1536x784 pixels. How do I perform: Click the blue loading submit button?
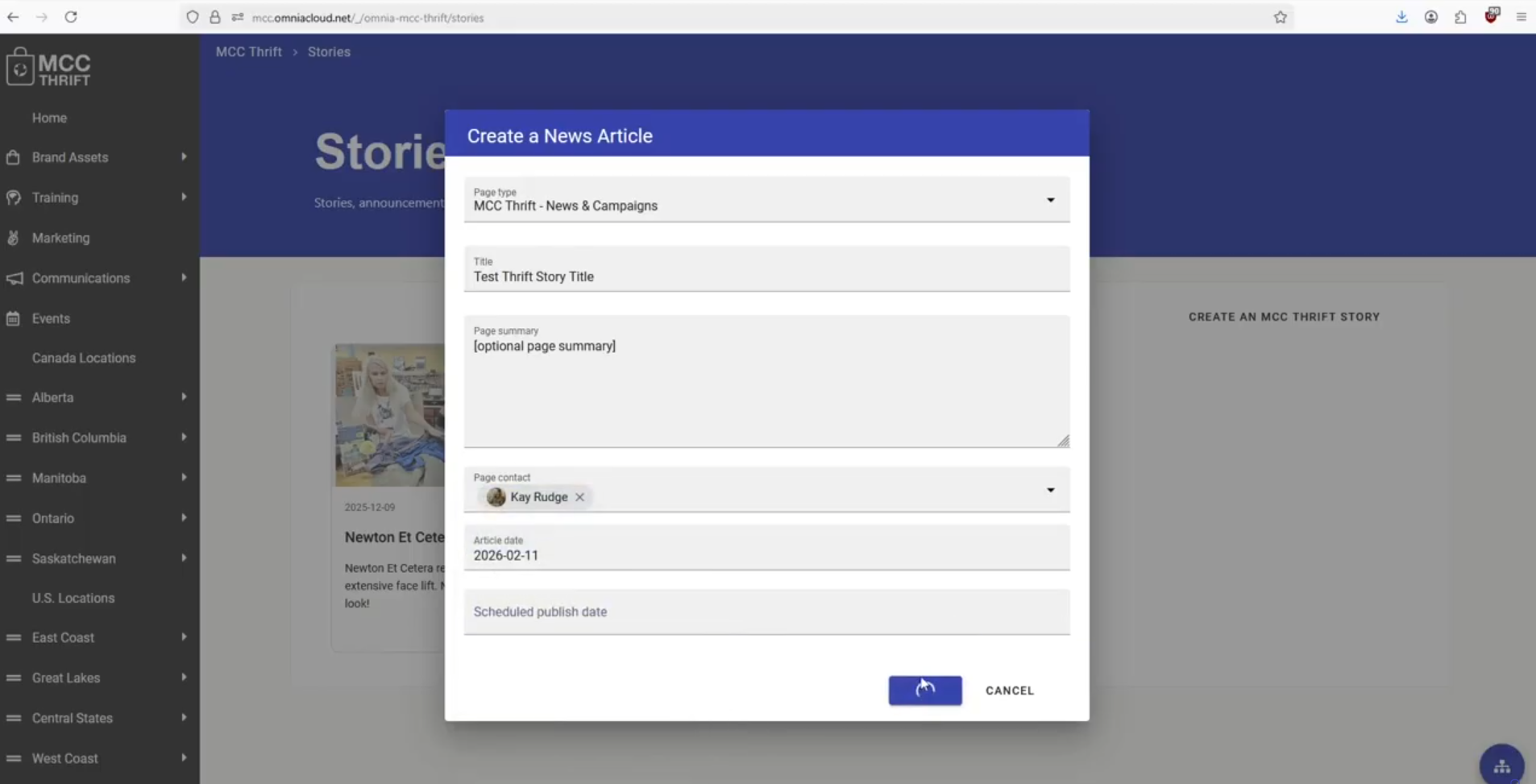pos(925,691)
